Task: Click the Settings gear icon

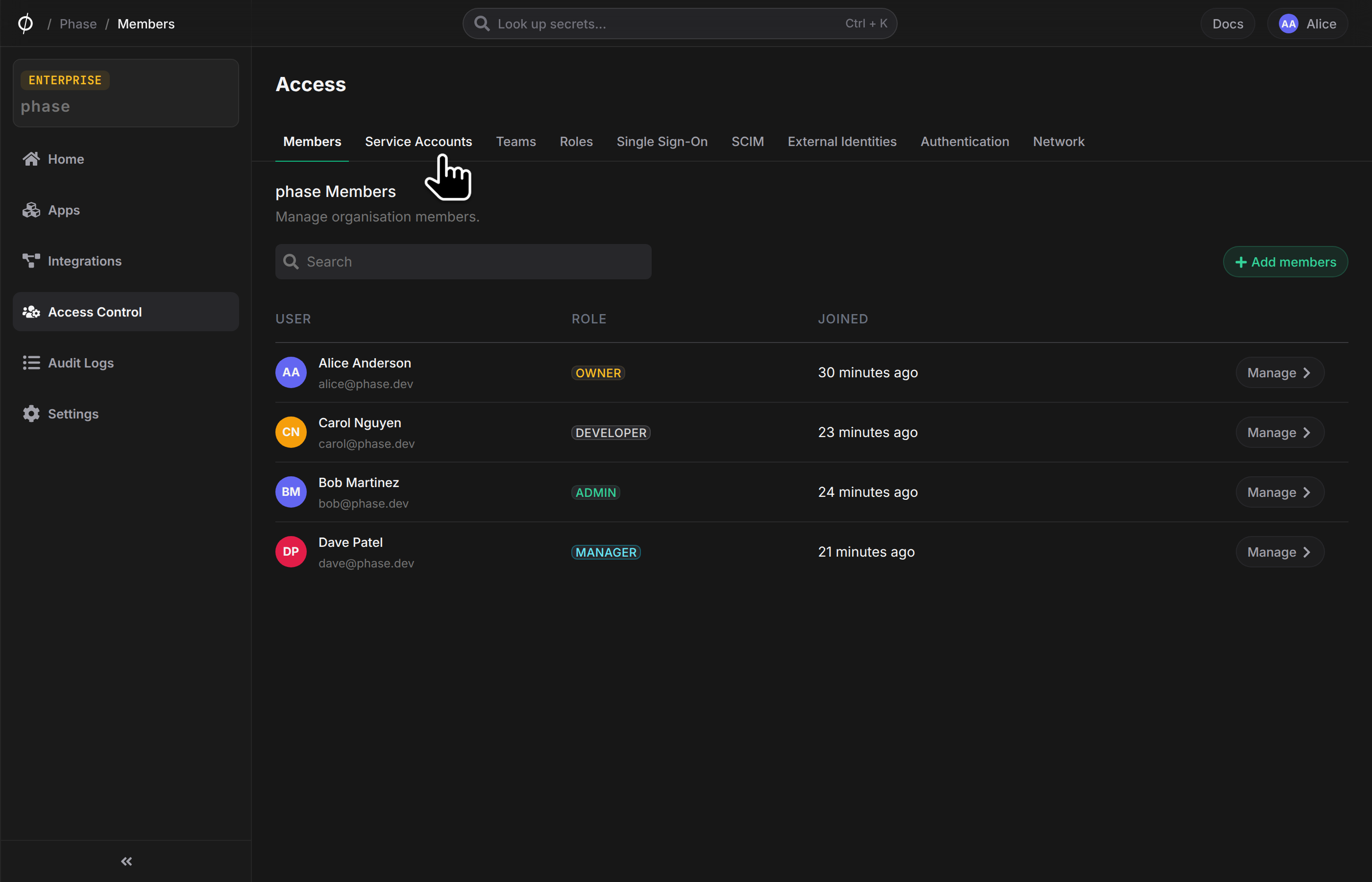Action: point(31,414)
